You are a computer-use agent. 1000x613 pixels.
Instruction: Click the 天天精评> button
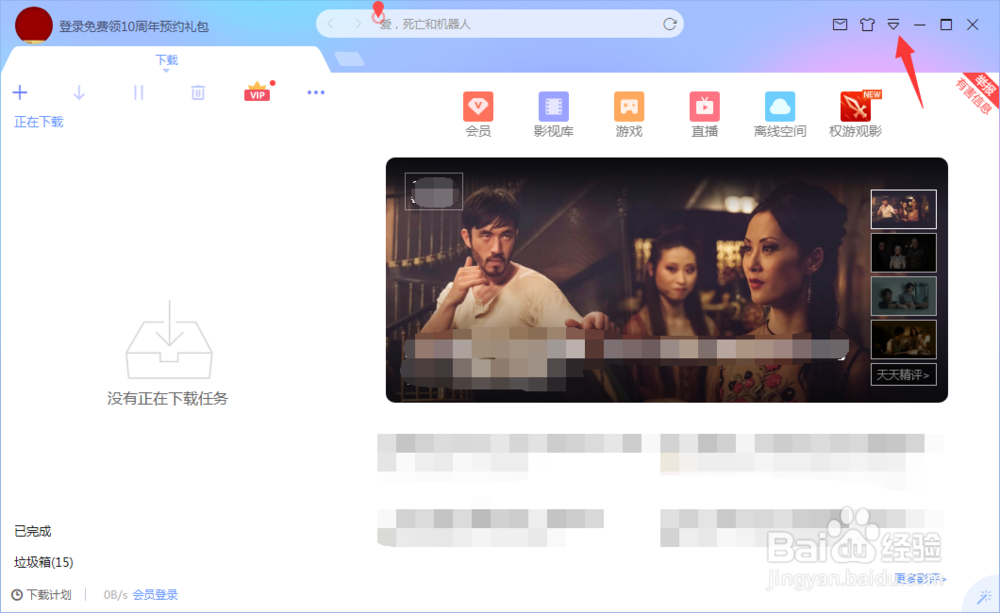904,374
